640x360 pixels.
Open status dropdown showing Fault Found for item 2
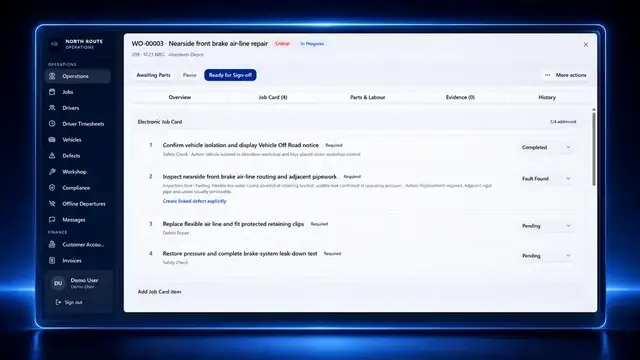(x=546, y=179)
